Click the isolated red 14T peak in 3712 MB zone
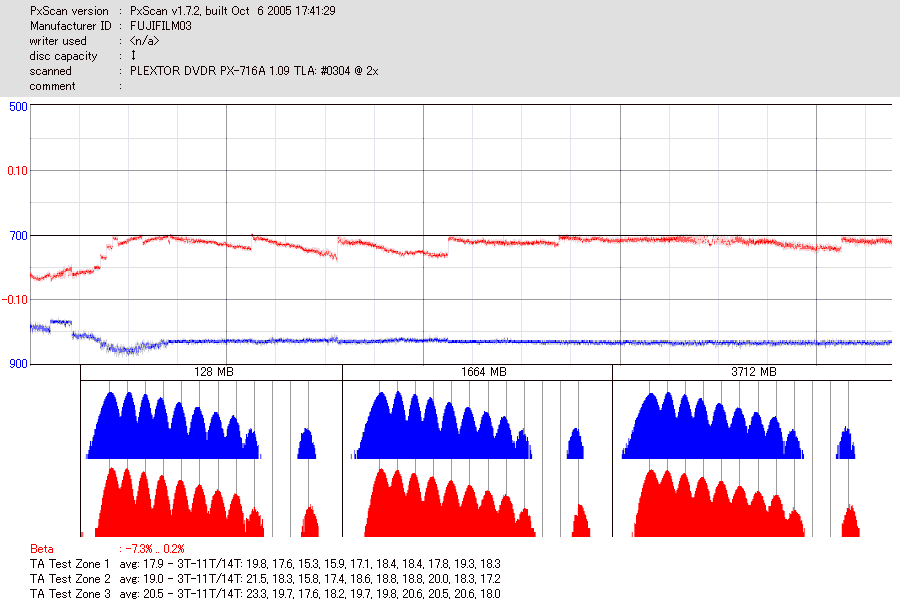 pos(851,521)
